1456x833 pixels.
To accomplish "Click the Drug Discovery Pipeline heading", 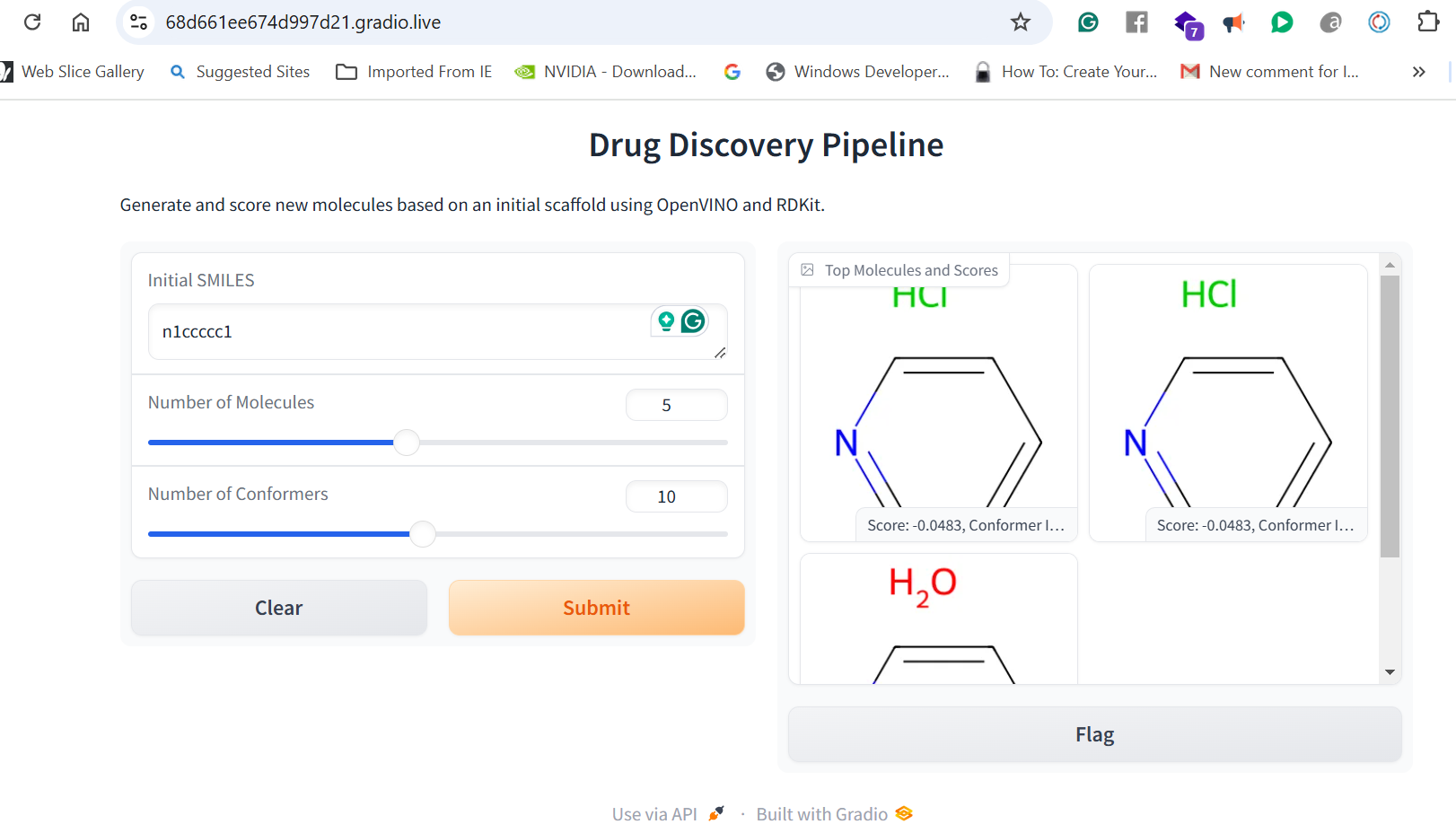I will click(x=766, y=145).
